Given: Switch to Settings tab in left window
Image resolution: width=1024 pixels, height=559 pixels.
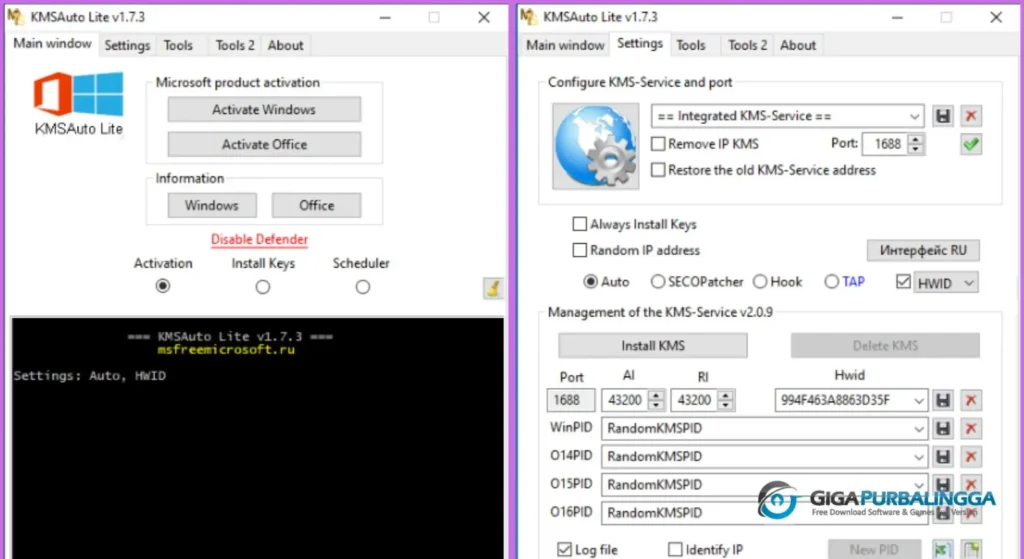Looking at the screenshot, I should pos(127,45).
